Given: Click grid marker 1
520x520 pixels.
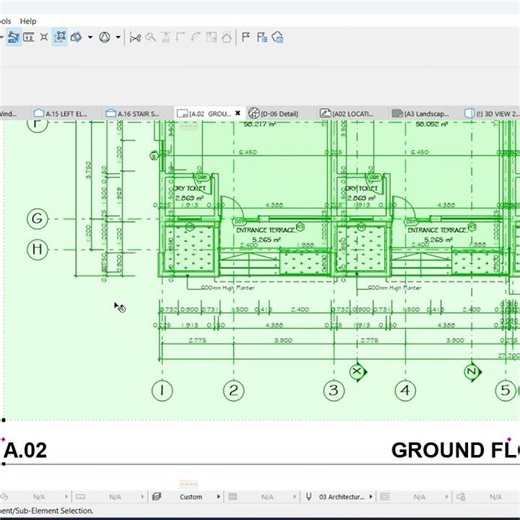Looking at the screenshot, I should pyautogui.click(x=162, y=390).
